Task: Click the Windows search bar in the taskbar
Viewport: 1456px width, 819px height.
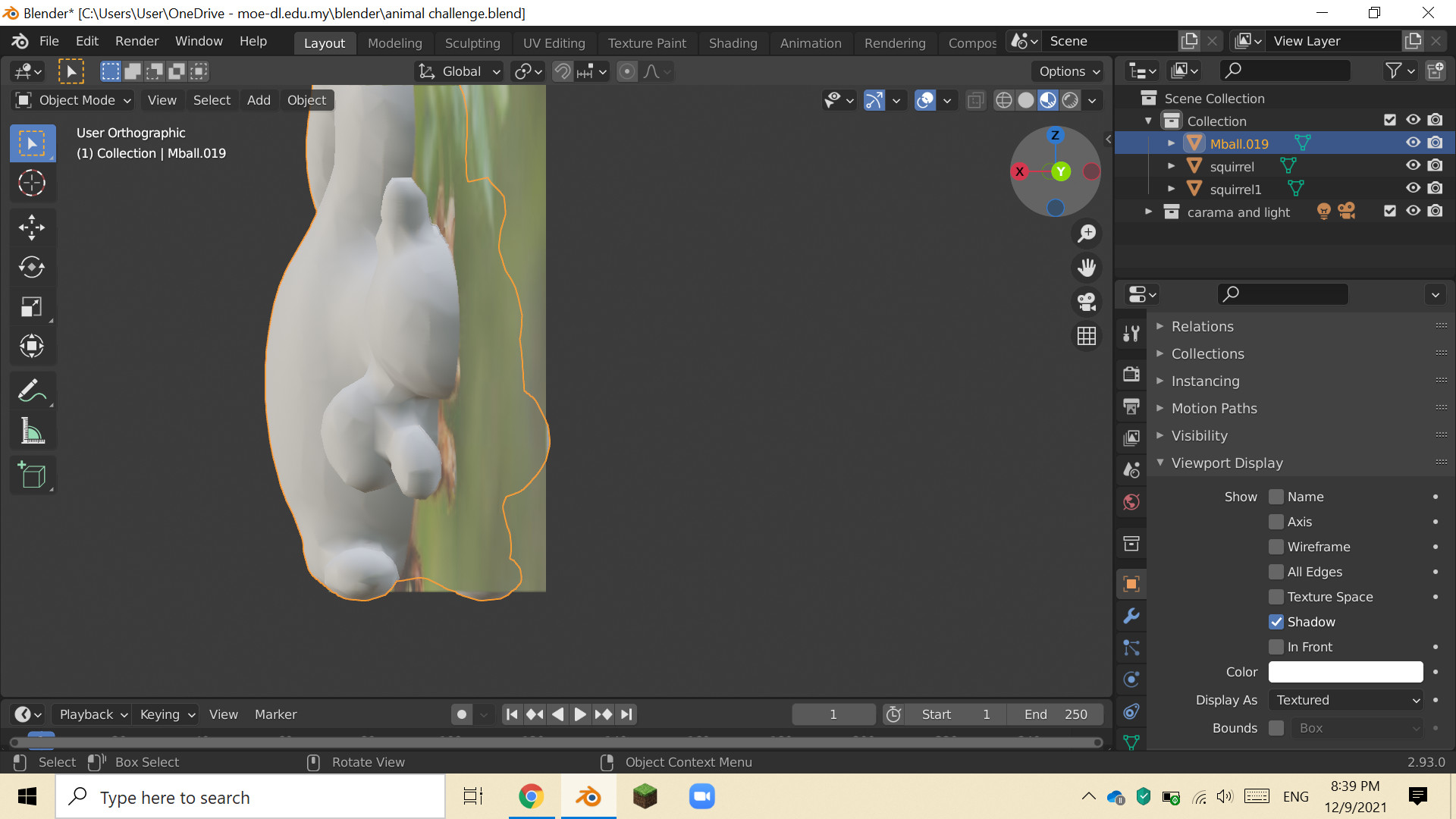Action: (250, 797)
